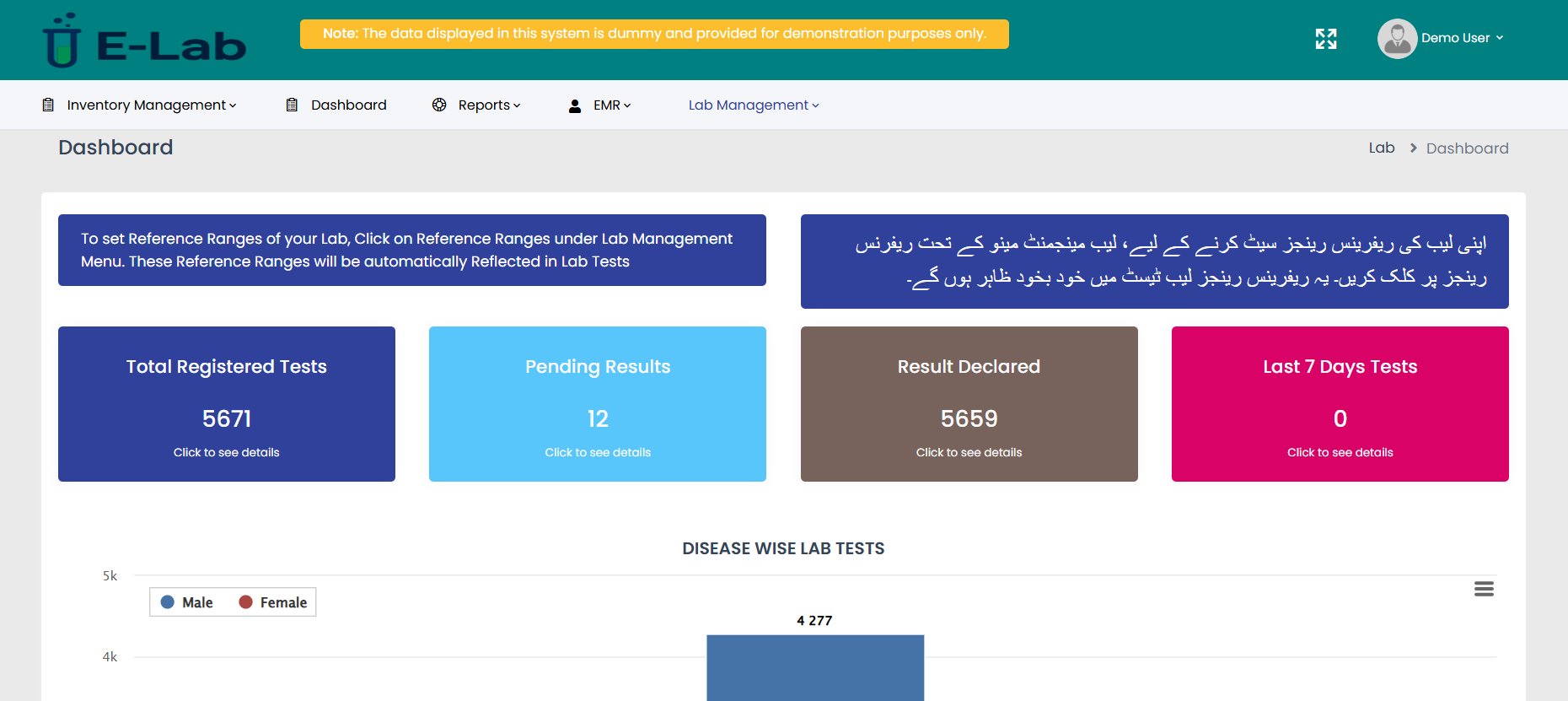View Pending Results details
Viewport: 1568px width, 701px height.
tap(598, 404)
